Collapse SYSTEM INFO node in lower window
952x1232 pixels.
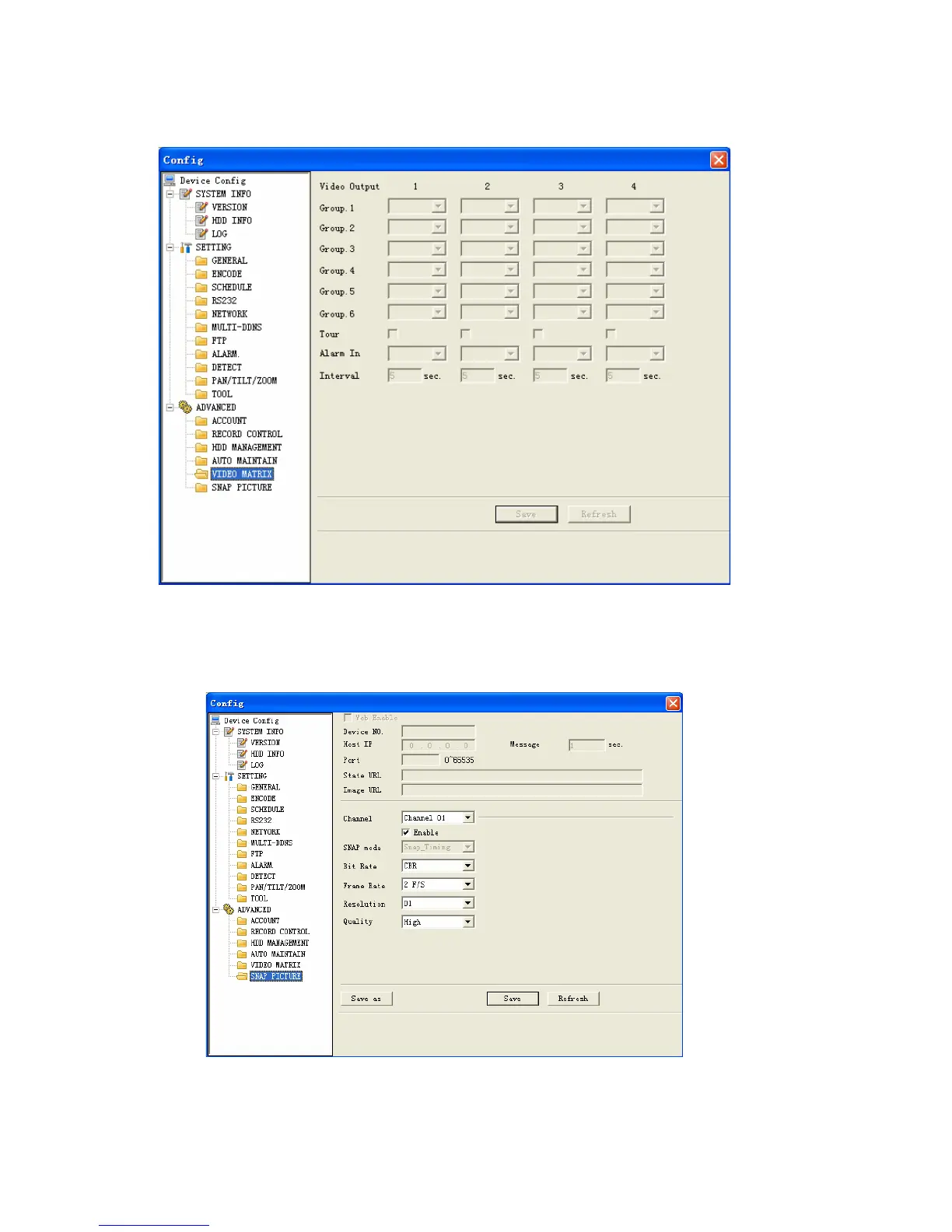[215, 732]
